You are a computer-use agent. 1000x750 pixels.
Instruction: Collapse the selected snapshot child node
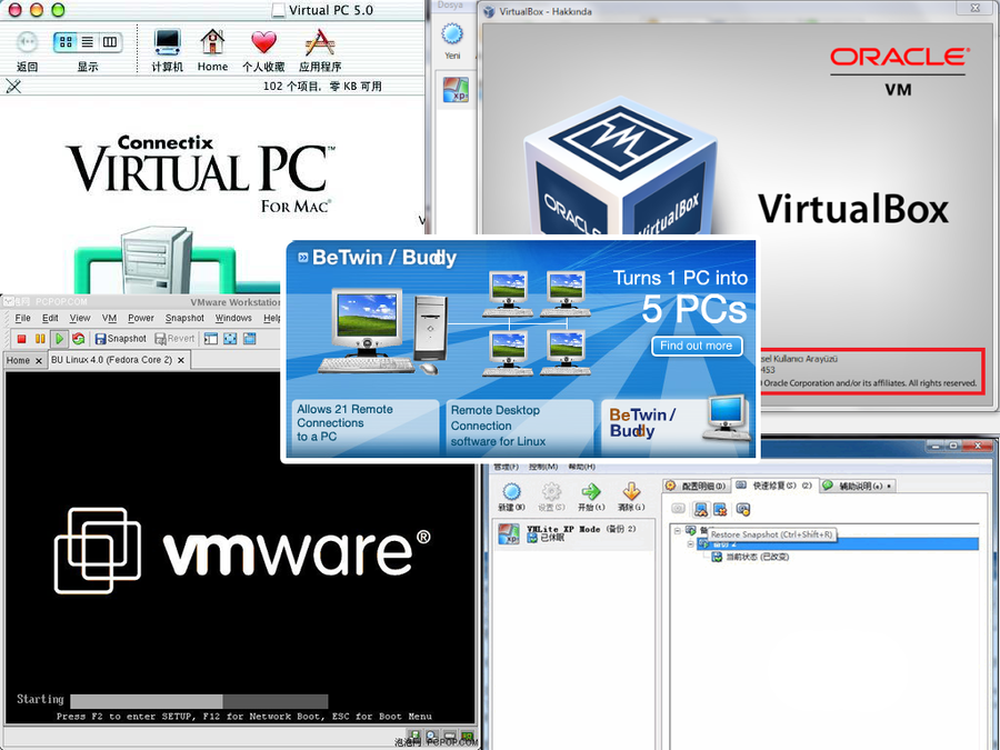[690, 544]
